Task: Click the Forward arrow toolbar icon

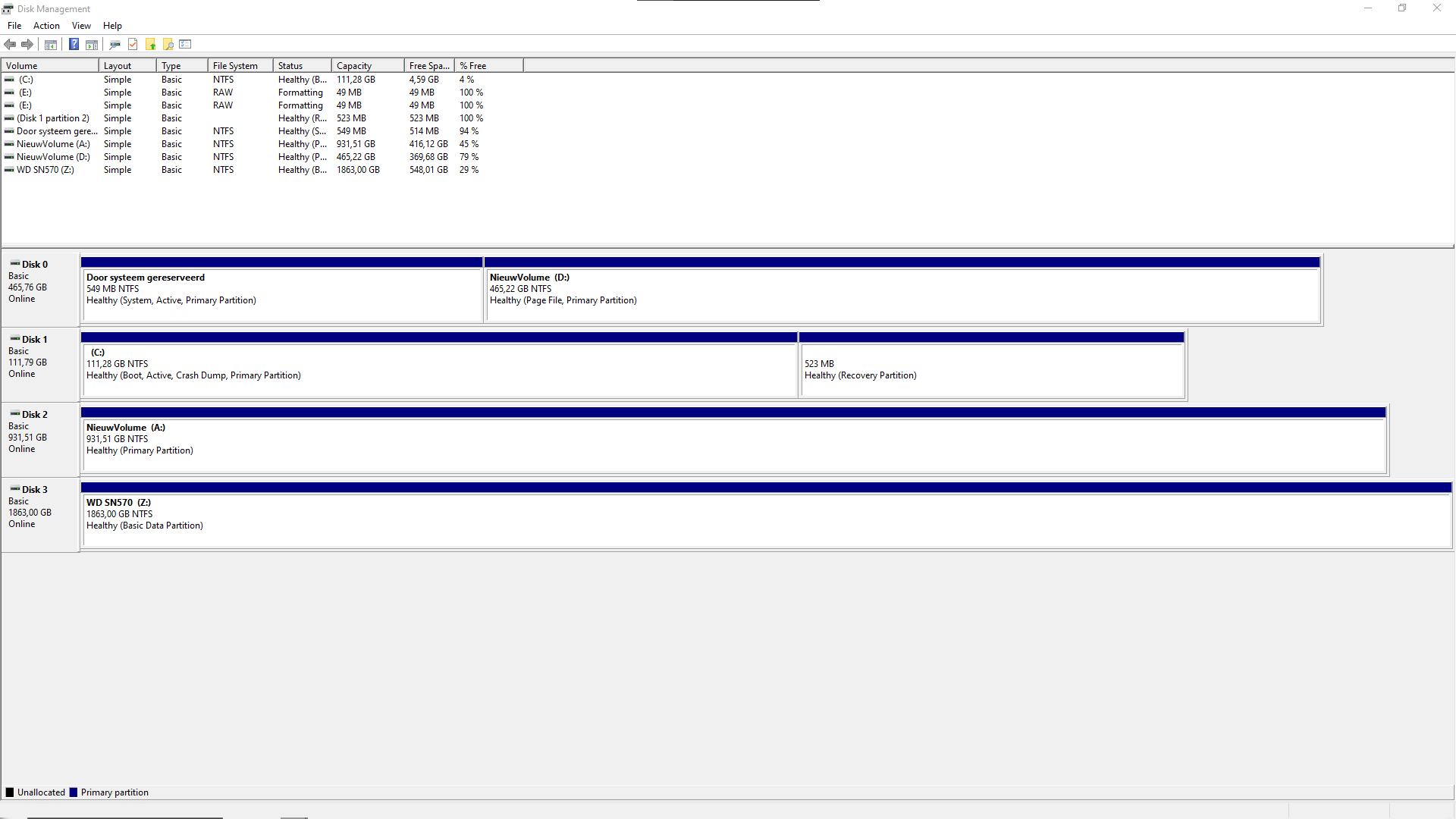Action: [27, 44]
